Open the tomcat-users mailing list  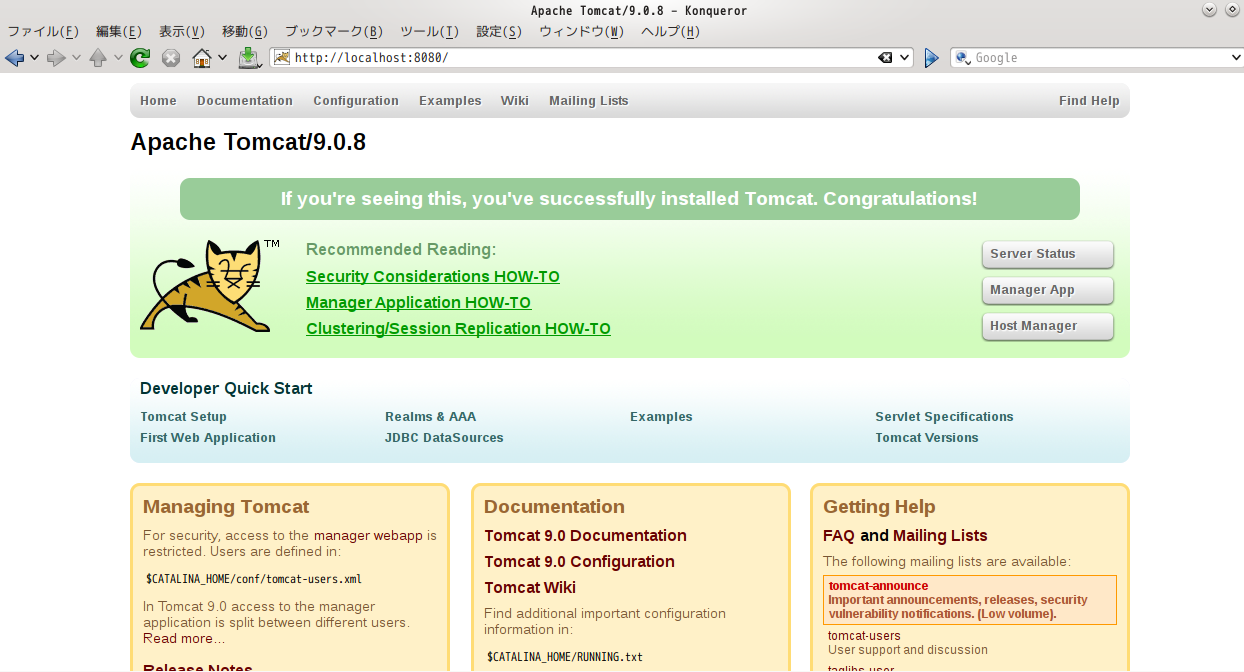pos(864,636)
